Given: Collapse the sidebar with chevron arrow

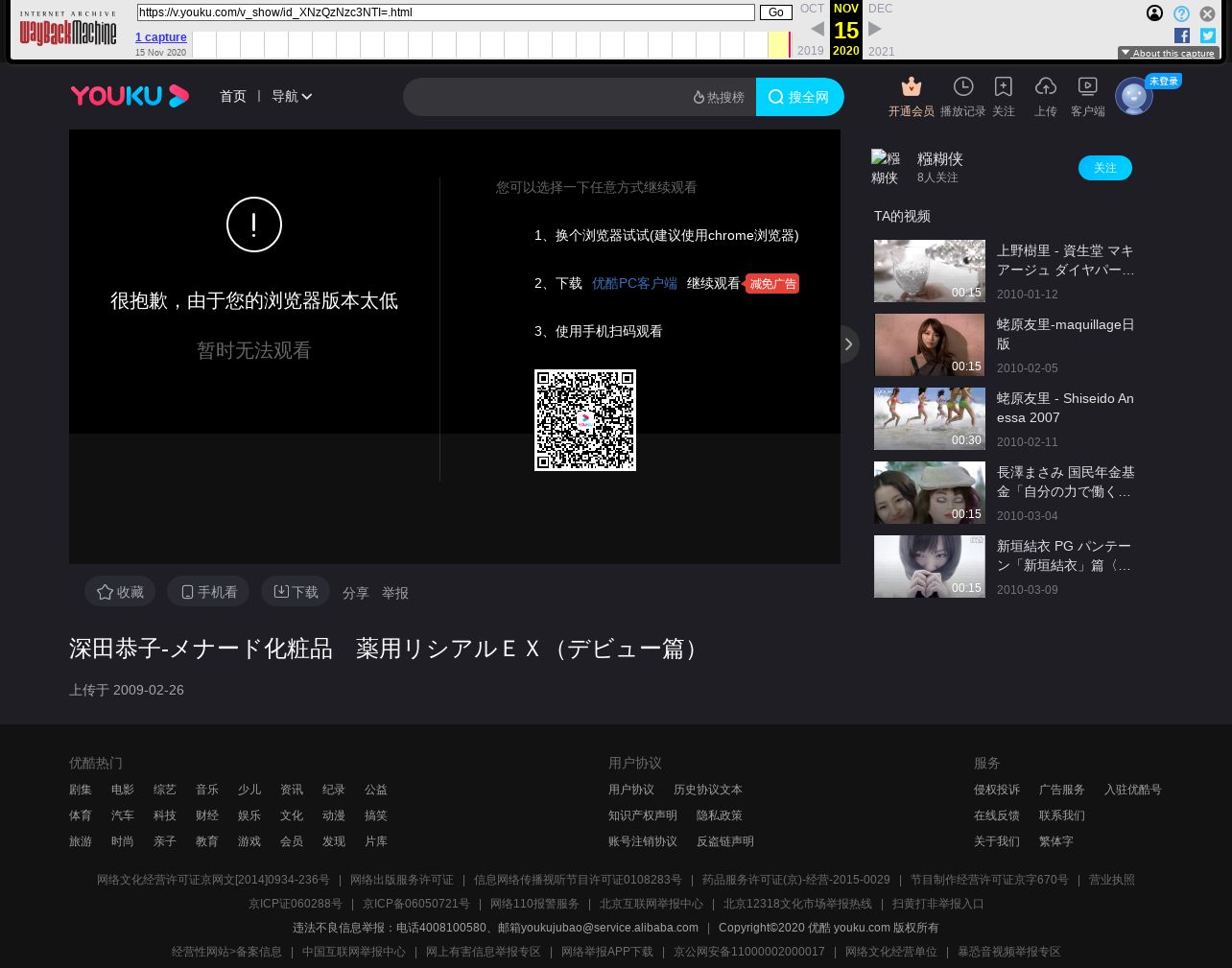Looking at the screenshot, I should click(x=848, y=344).
